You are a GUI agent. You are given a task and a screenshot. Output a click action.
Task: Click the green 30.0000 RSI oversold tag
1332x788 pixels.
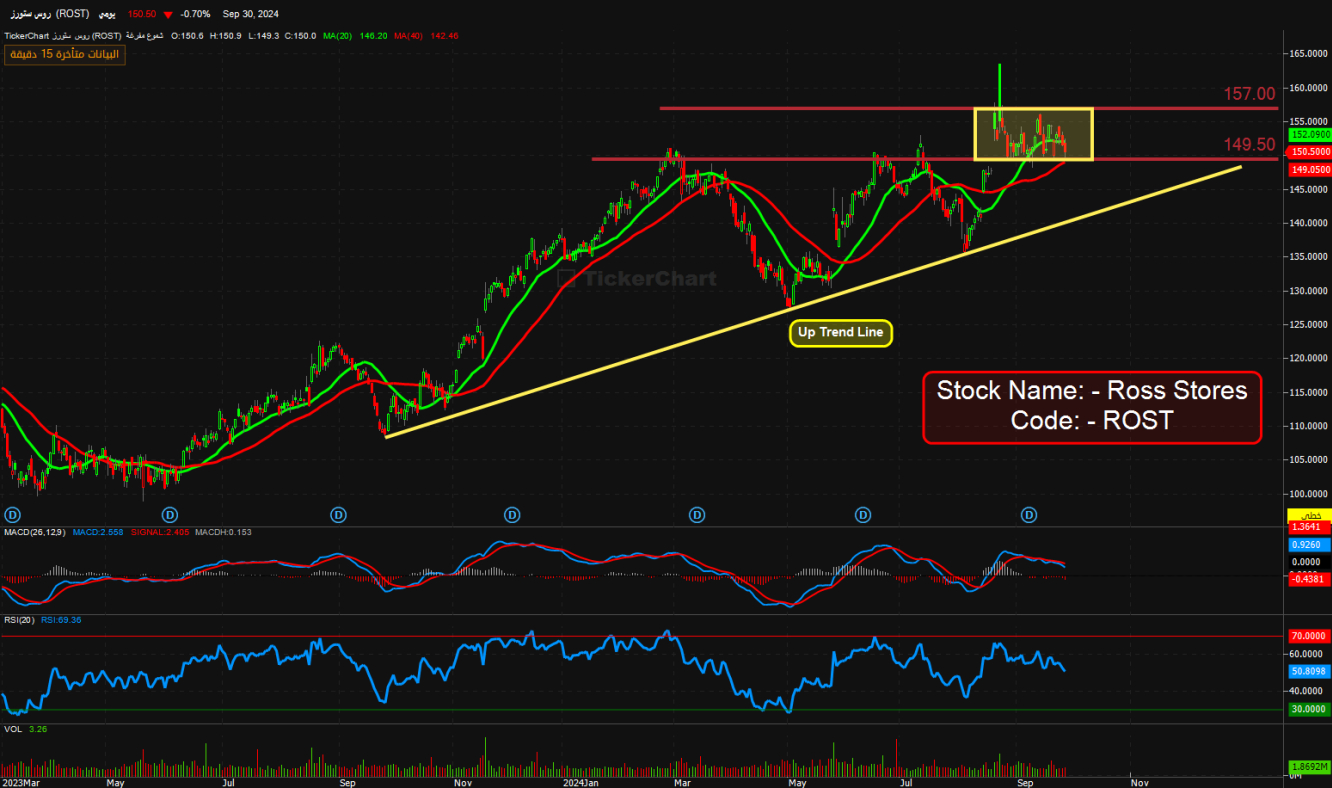point(1309,709)
